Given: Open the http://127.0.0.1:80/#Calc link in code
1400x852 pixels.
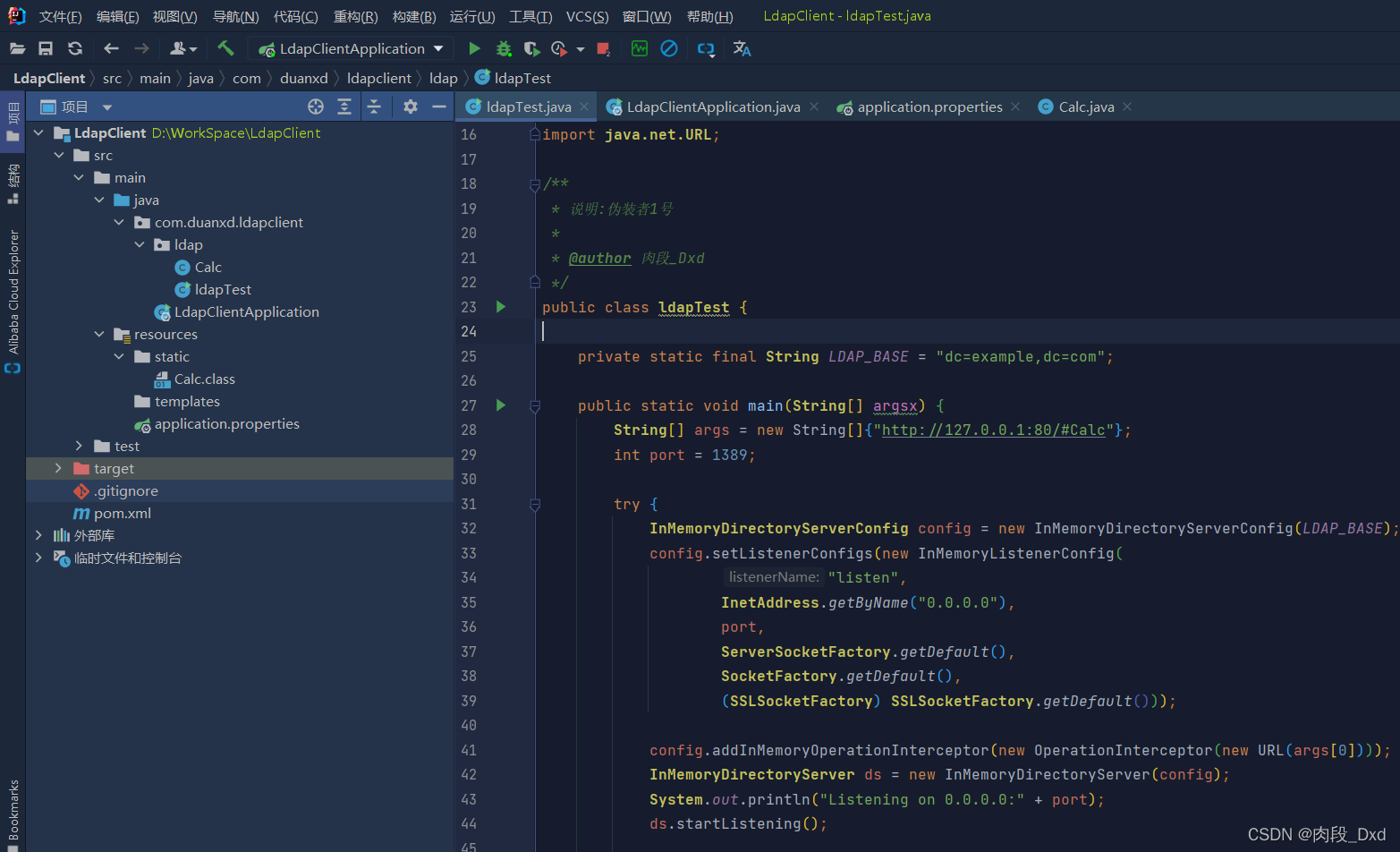Looking at the screenshot, I should point(993,430).
